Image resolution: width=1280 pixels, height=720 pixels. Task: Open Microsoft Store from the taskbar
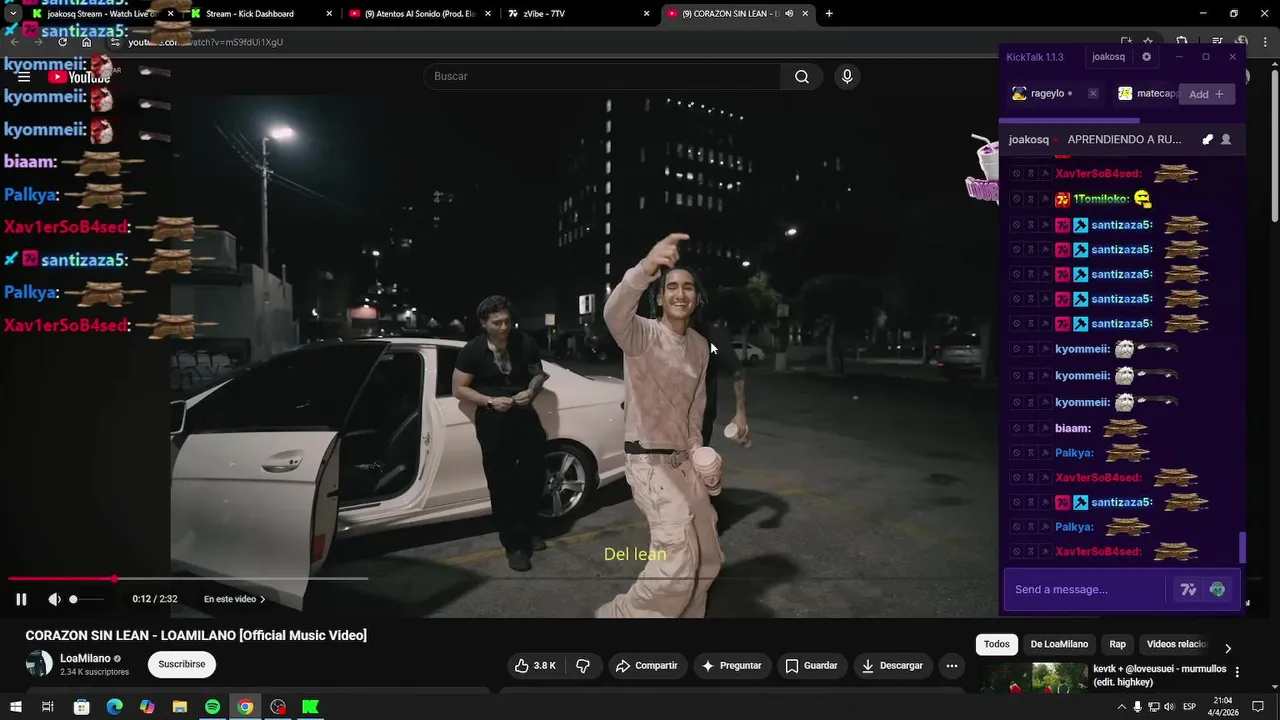point(82,707)
